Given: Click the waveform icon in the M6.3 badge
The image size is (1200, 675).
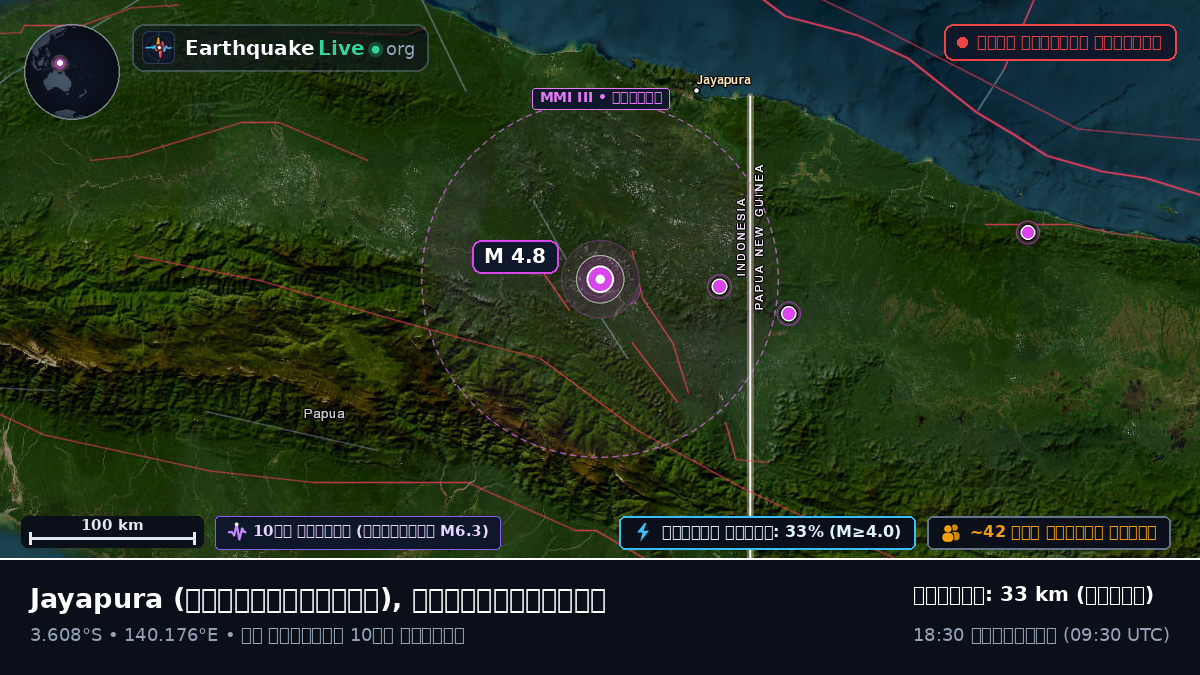Looking at the screenshot, I should [237, 532].
